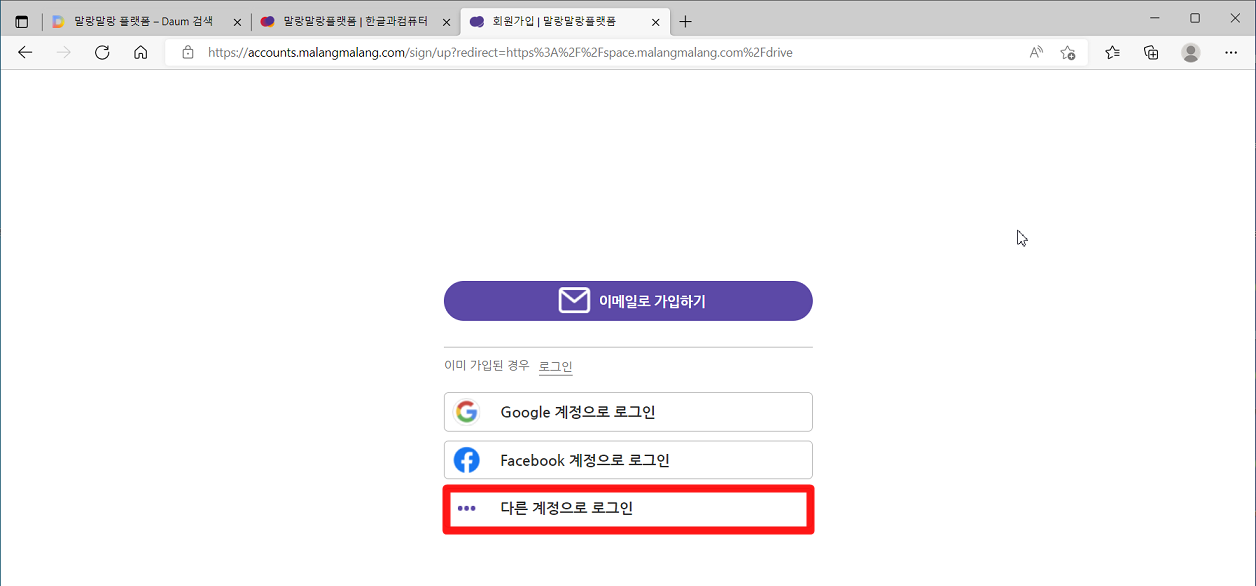Open the Collections icon
Viewport: 1256px width, 586px height.
pyautogui.click(x=1151, y=53)
